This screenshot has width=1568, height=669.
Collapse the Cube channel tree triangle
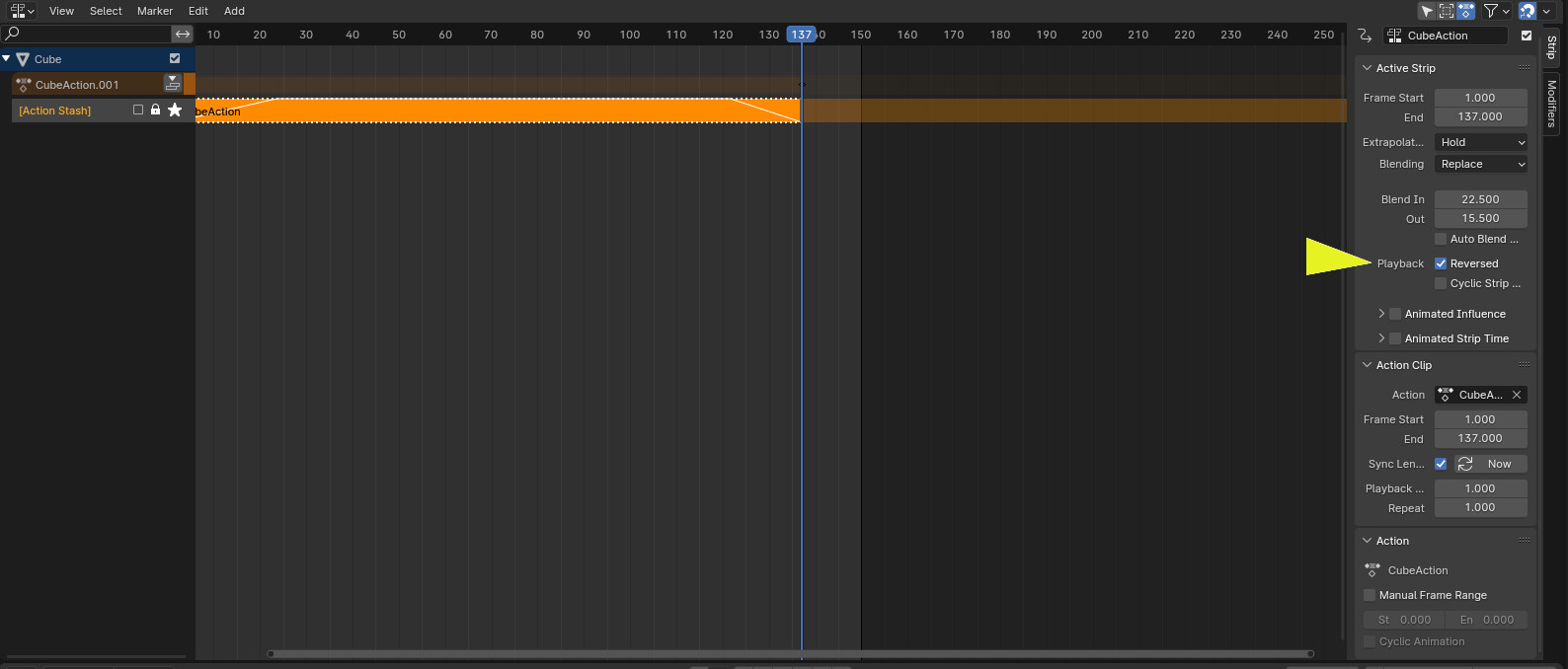pos(7,58)
